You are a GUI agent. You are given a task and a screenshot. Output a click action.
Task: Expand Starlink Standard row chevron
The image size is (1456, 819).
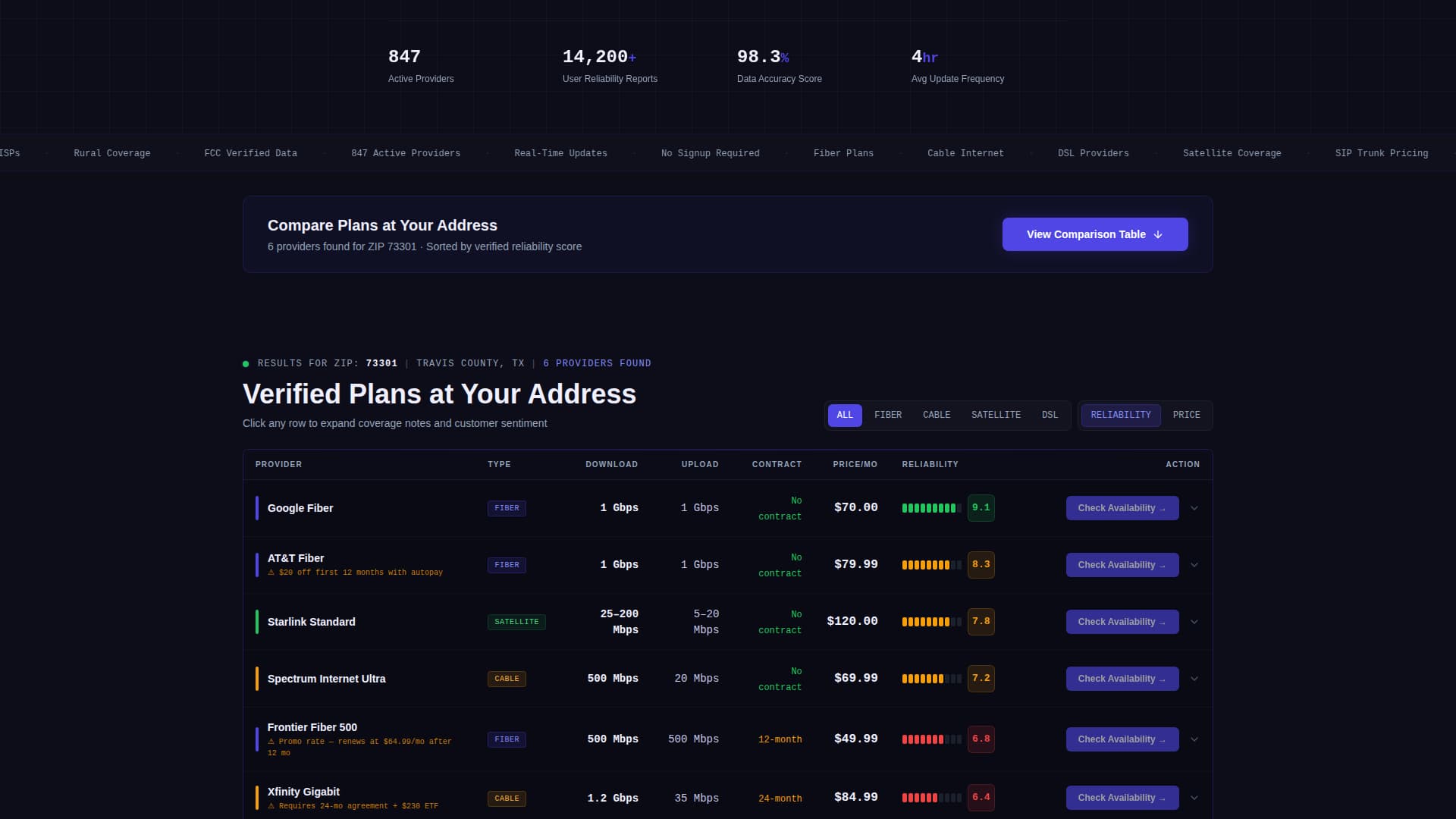click(x=1194, y=622)
